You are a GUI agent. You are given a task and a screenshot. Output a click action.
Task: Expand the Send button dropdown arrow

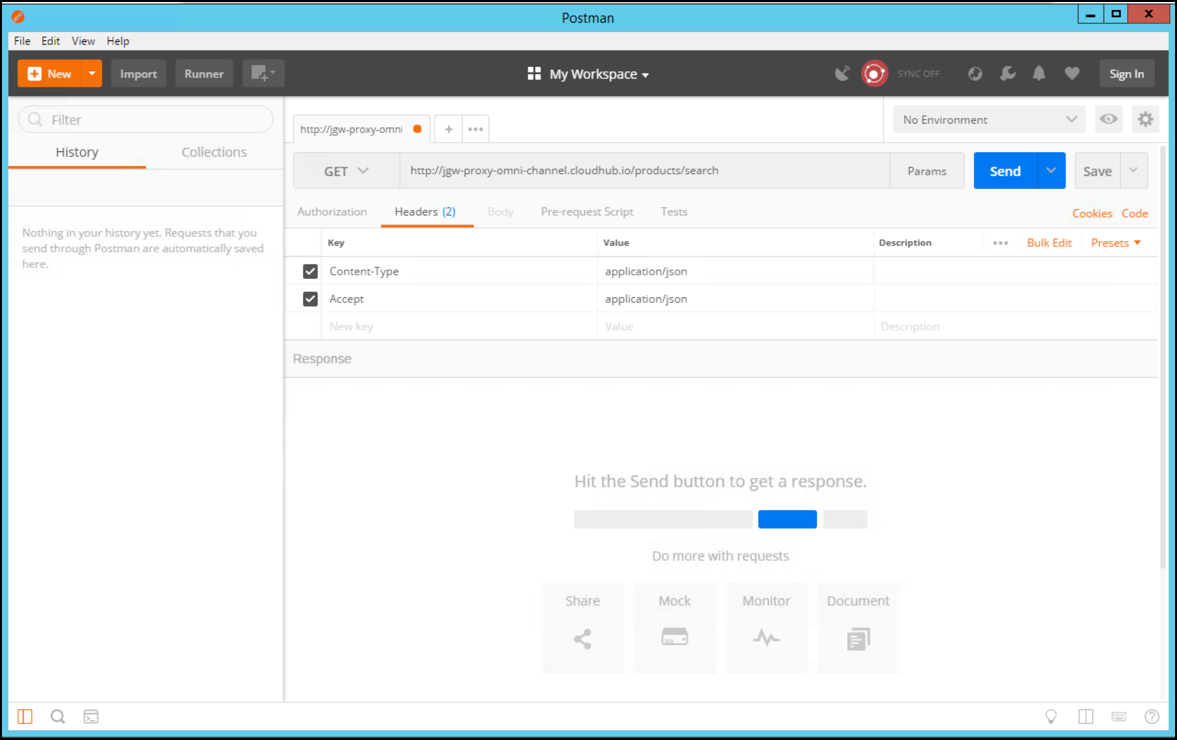1051,171
